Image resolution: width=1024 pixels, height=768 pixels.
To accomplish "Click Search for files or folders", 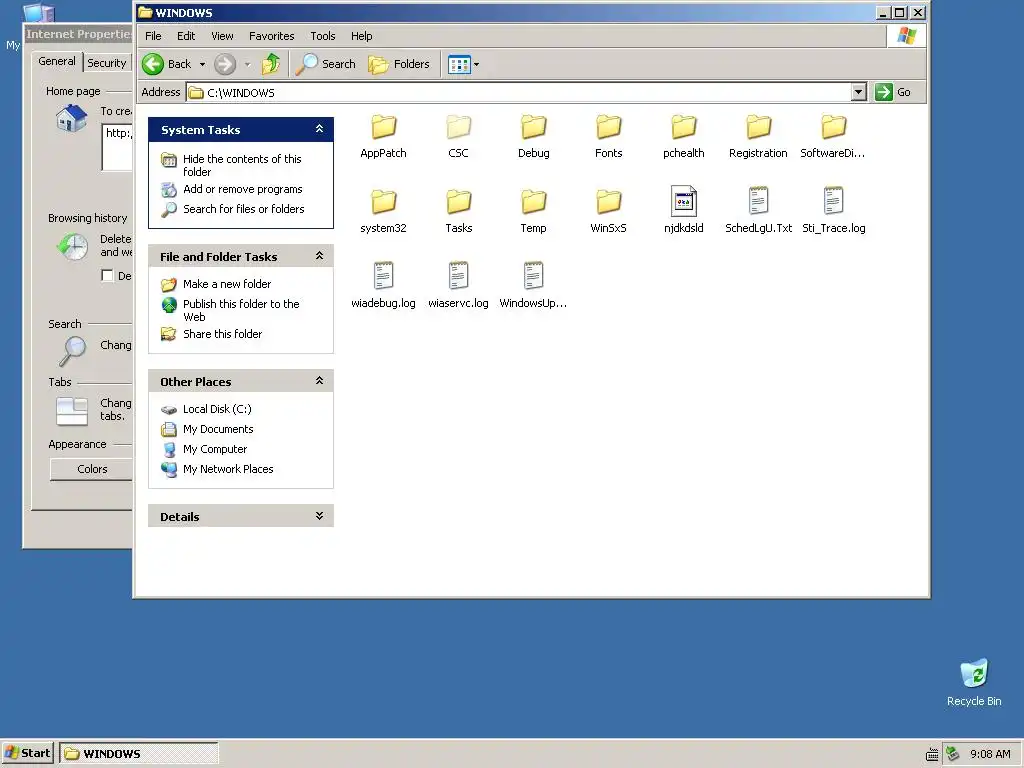I will pos(244,209).
